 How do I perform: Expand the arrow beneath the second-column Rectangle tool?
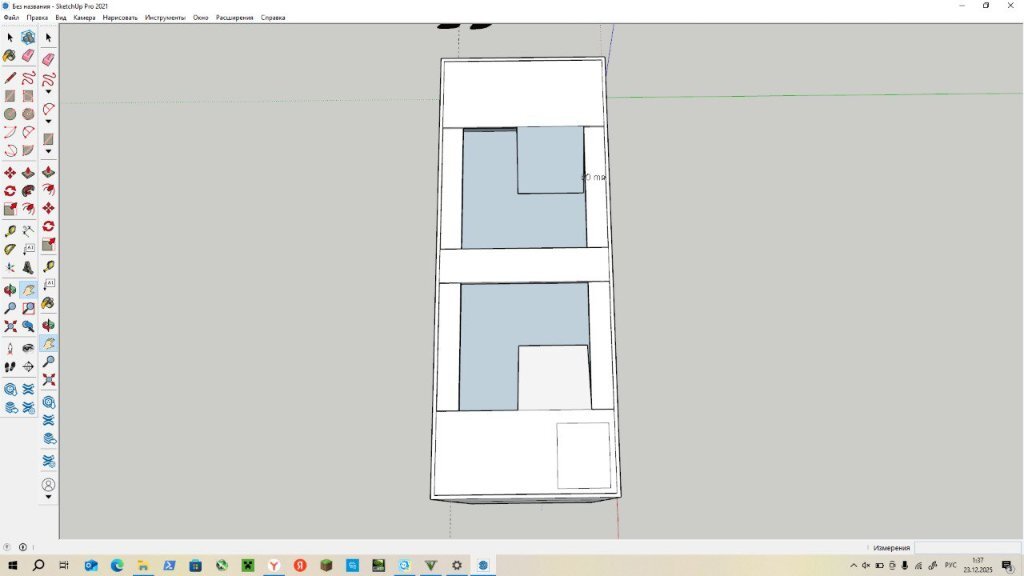click(48, 151)
